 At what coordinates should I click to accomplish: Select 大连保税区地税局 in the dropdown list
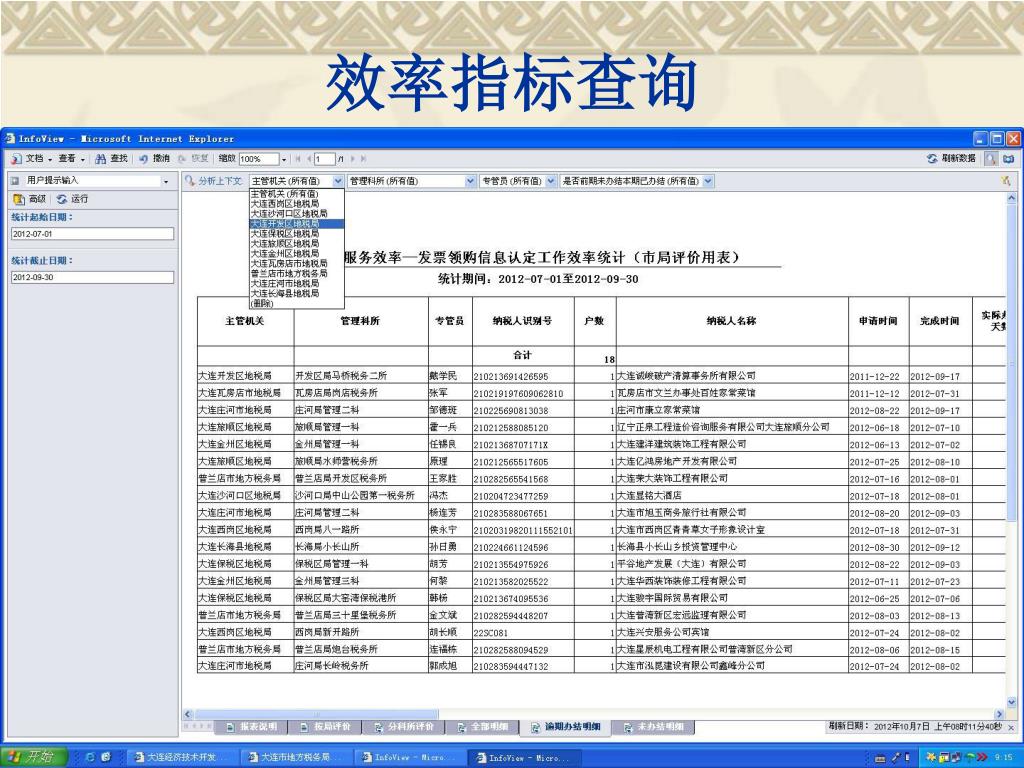[296, 233]
